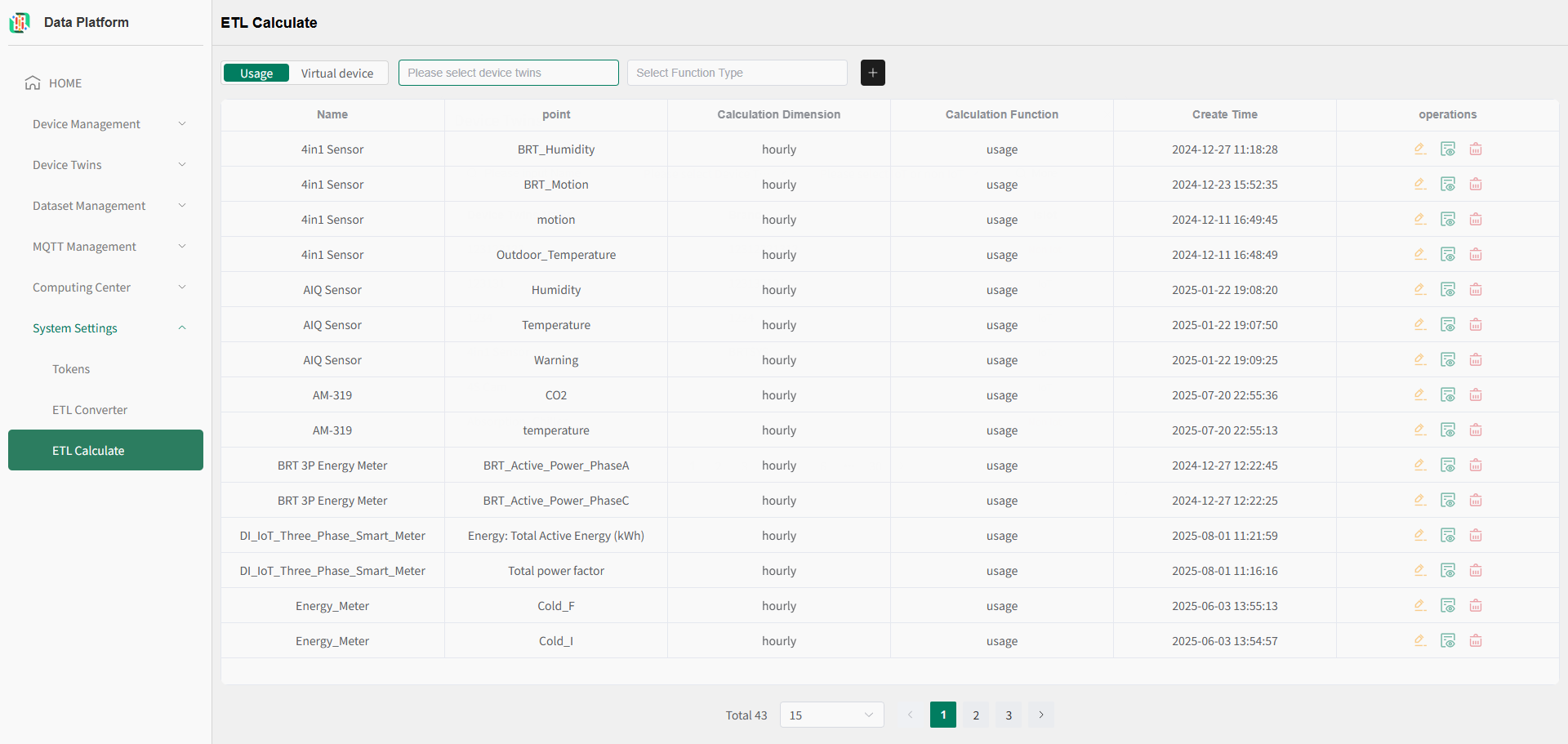
Task: View details of Total power factor row
Action: click(x=1448, y=571)
